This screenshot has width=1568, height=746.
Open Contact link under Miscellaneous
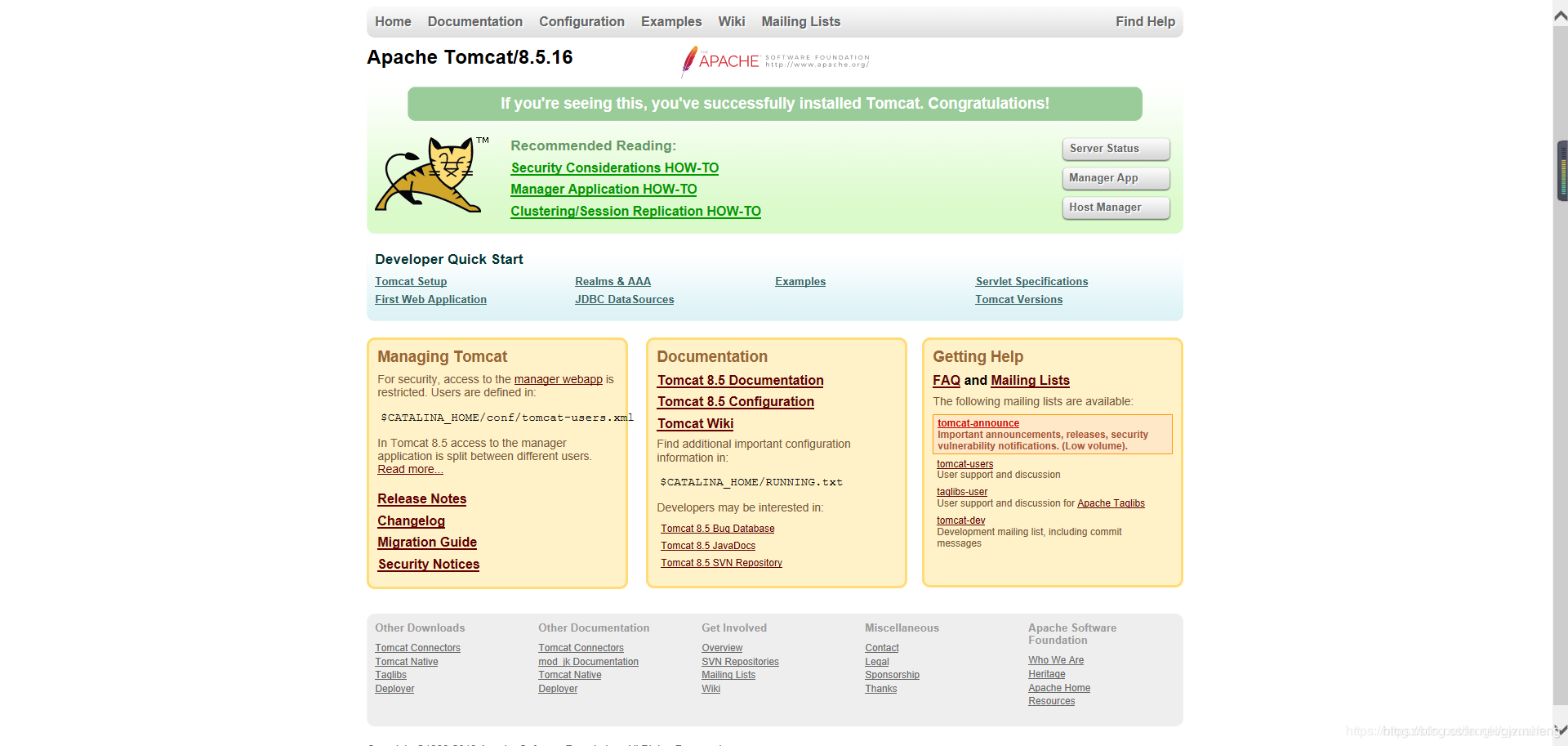882,648
